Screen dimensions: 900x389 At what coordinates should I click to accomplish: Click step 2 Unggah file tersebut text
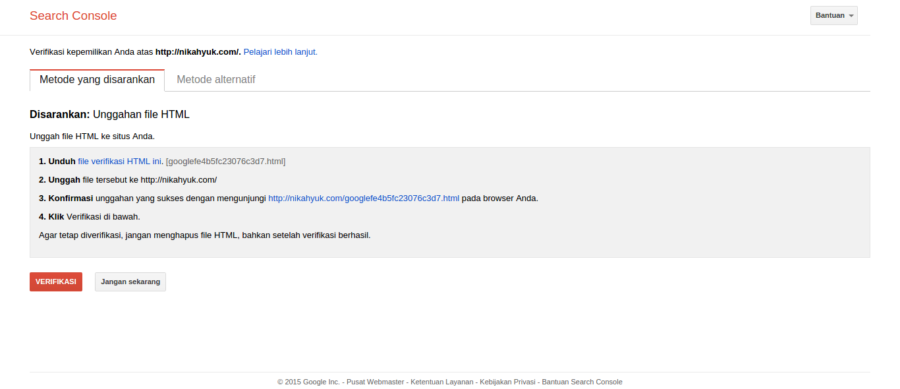(x=128, y=180)
